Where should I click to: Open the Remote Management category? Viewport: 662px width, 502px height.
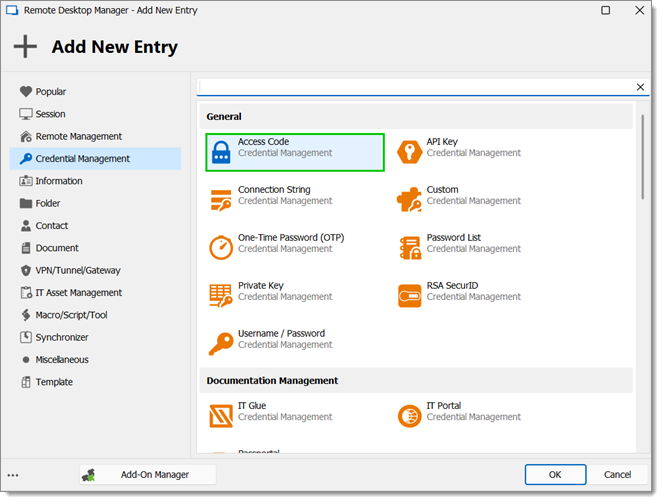point(95,136)
